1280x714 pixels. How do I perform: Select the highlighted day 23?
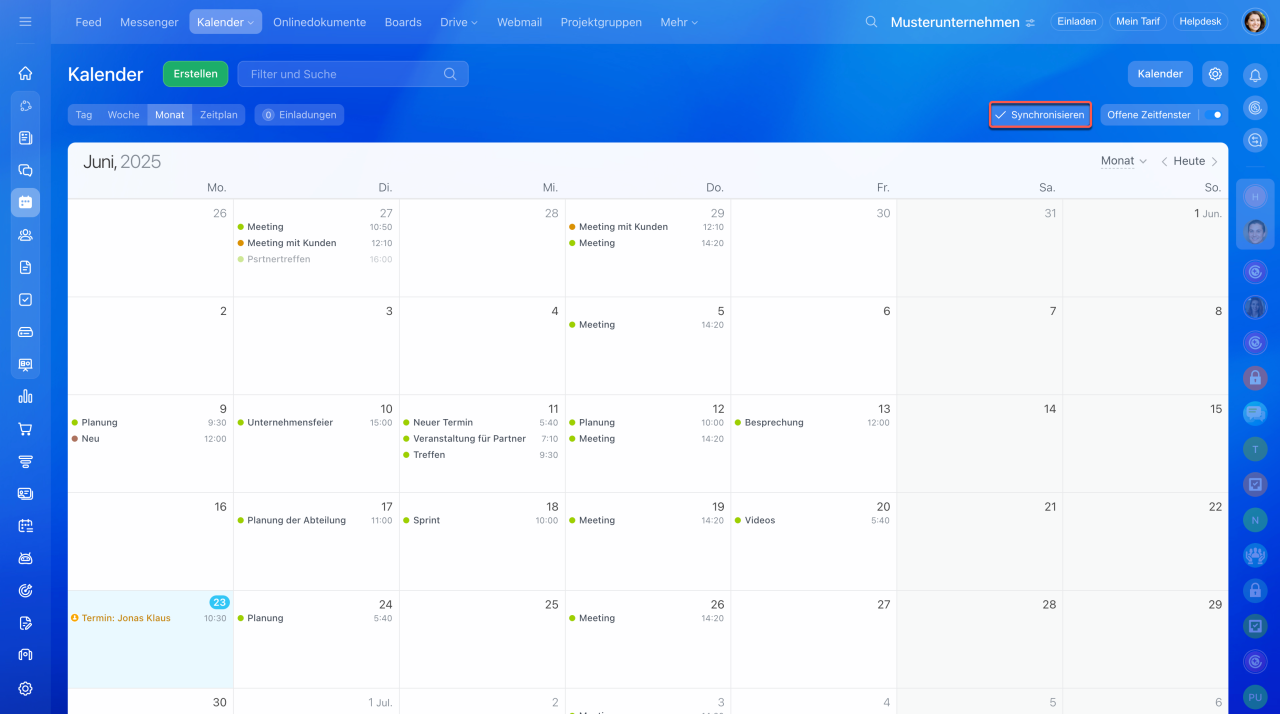pyautogui.click(x=219, y=602)
